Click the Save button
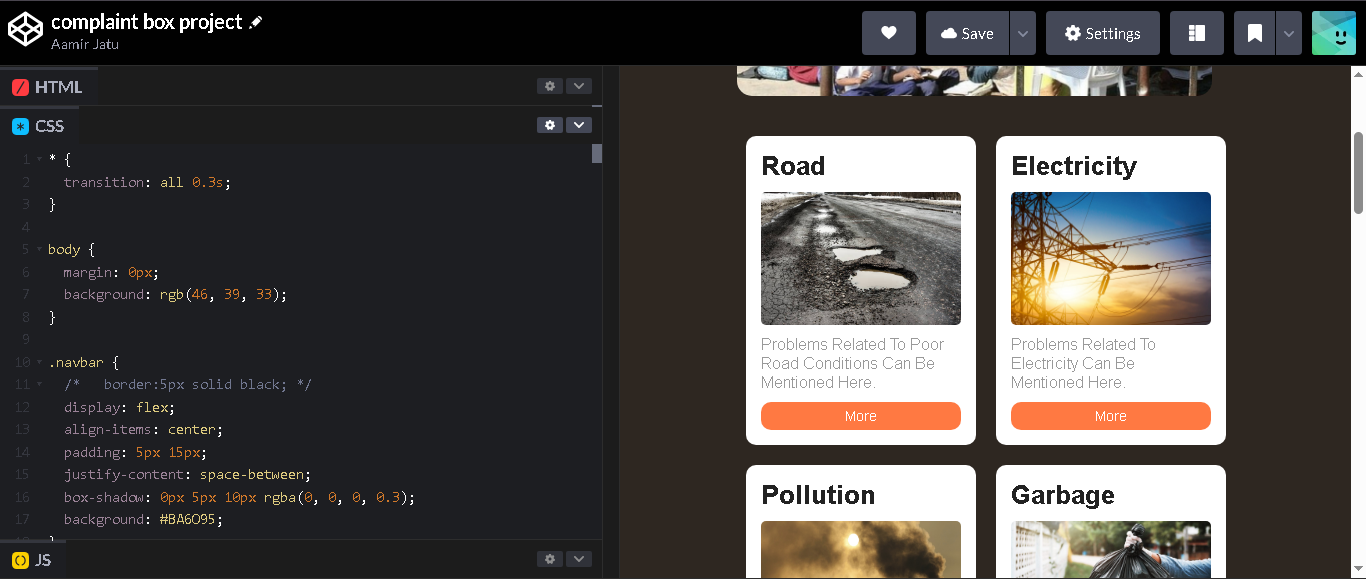The image size is (1366, 579). 967,33
